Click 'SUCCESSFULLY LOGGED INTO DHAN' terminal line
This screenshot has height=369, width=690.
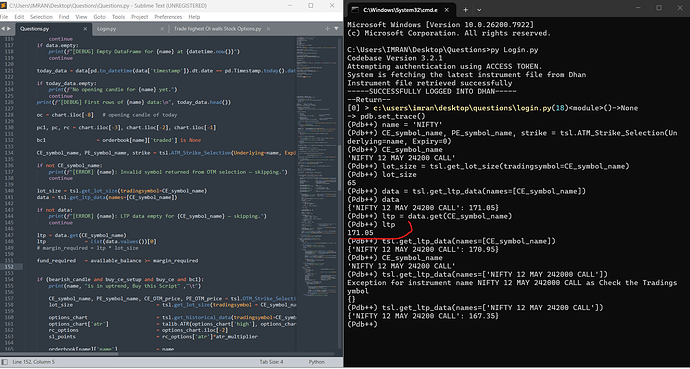(432, 91)
